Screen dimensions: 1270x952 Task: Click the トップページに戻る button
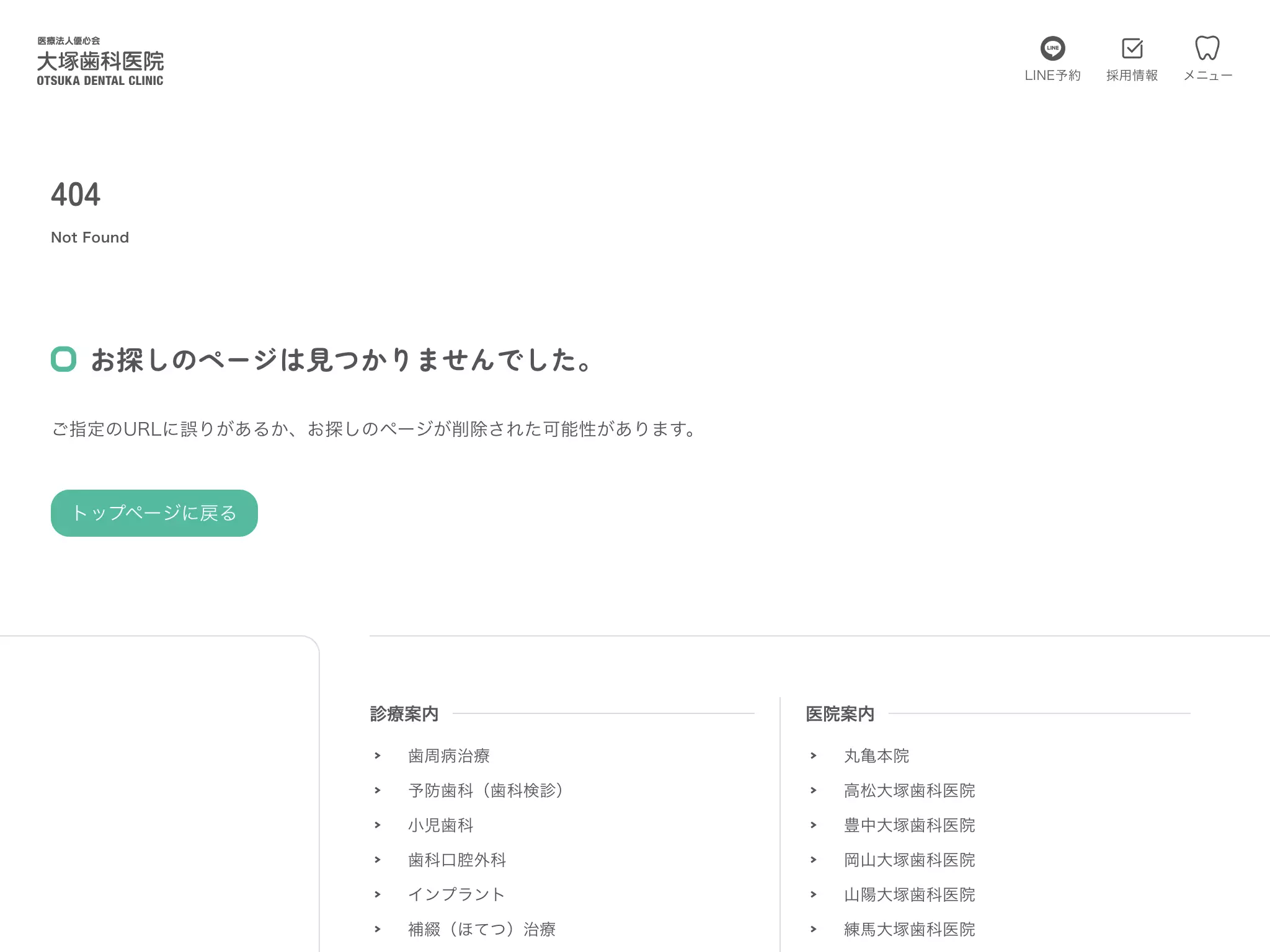tap(154, 513)
